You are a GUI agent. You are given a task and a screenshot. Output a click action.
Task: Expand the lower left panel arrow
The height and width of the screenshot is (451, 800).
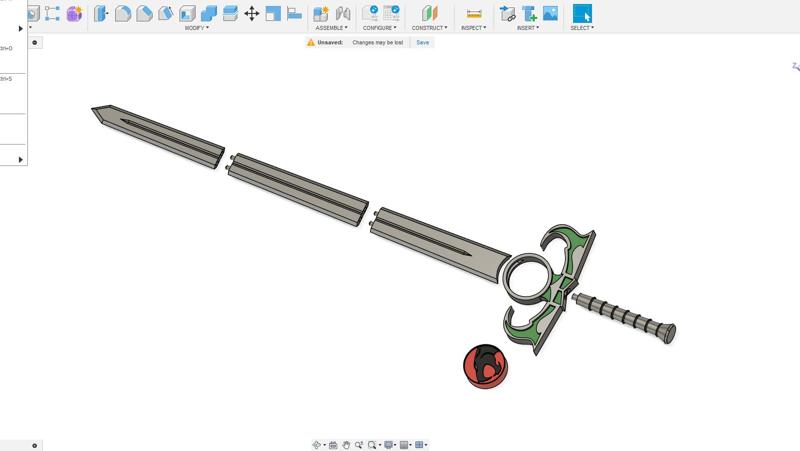click(20, 160)
